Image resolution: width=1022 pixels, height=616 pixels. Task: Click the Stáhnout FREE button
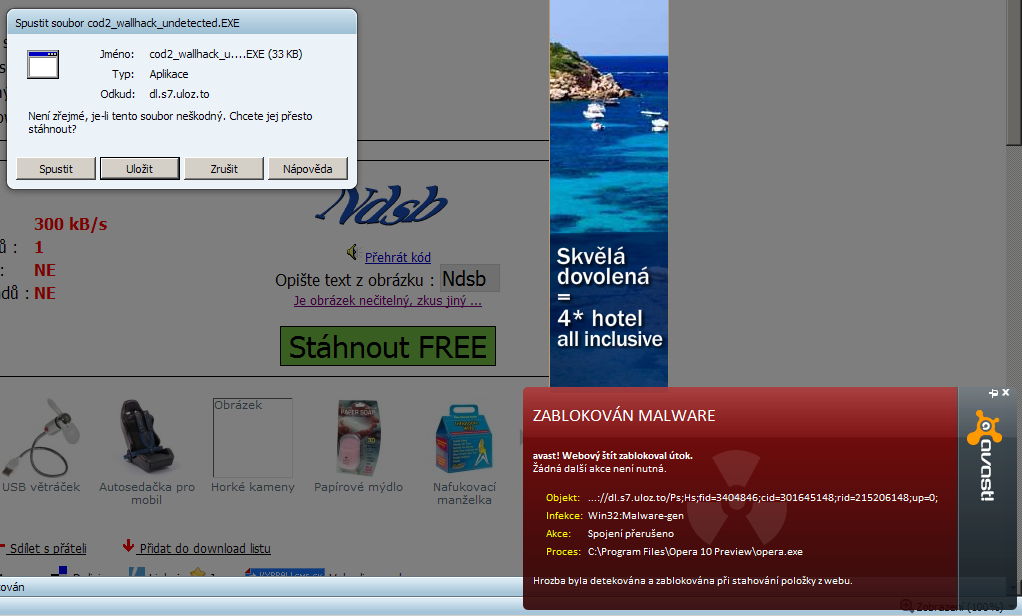pos(388,346)
